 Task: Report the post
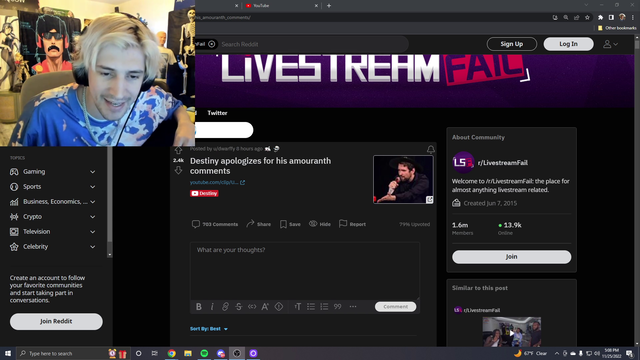pyautogui.click(x=352, y=224)
